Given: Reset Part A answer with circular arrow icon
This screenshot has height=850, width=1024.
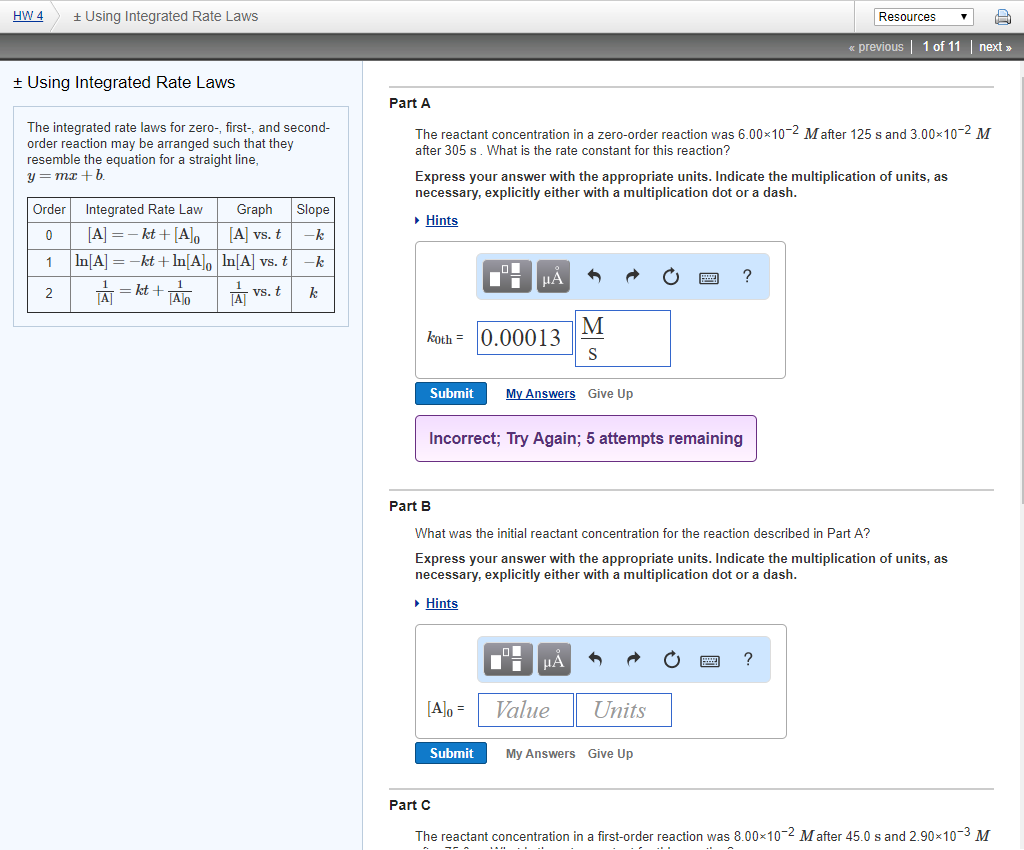Looking at the screenshot, I should (x=671, y=276).
